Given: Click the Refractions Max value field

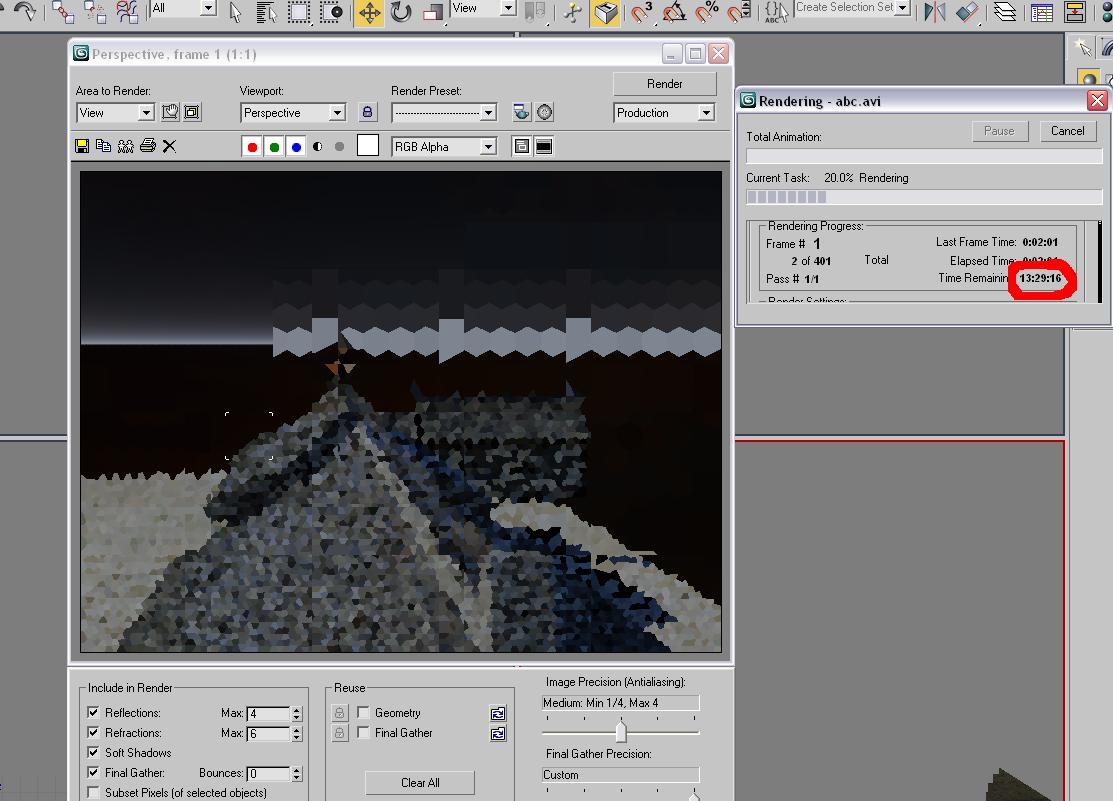Looking at the screenshot, I should coord(268,733).
